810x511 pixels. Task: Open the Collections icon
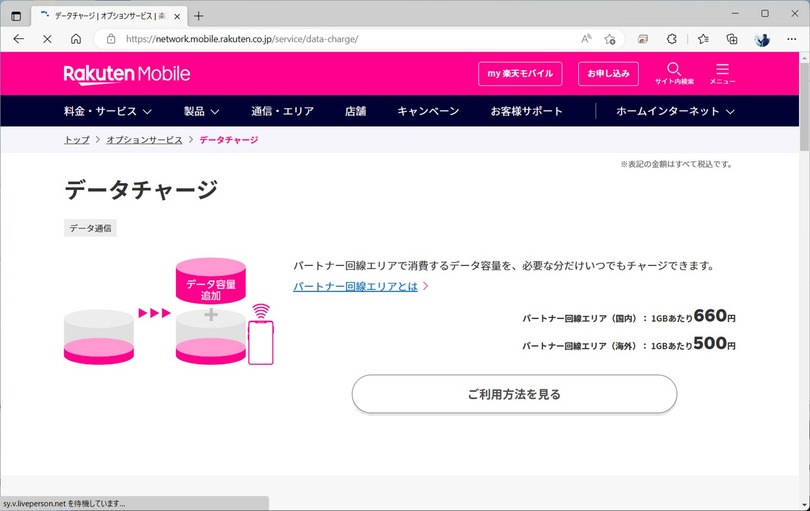pos(731,39)
